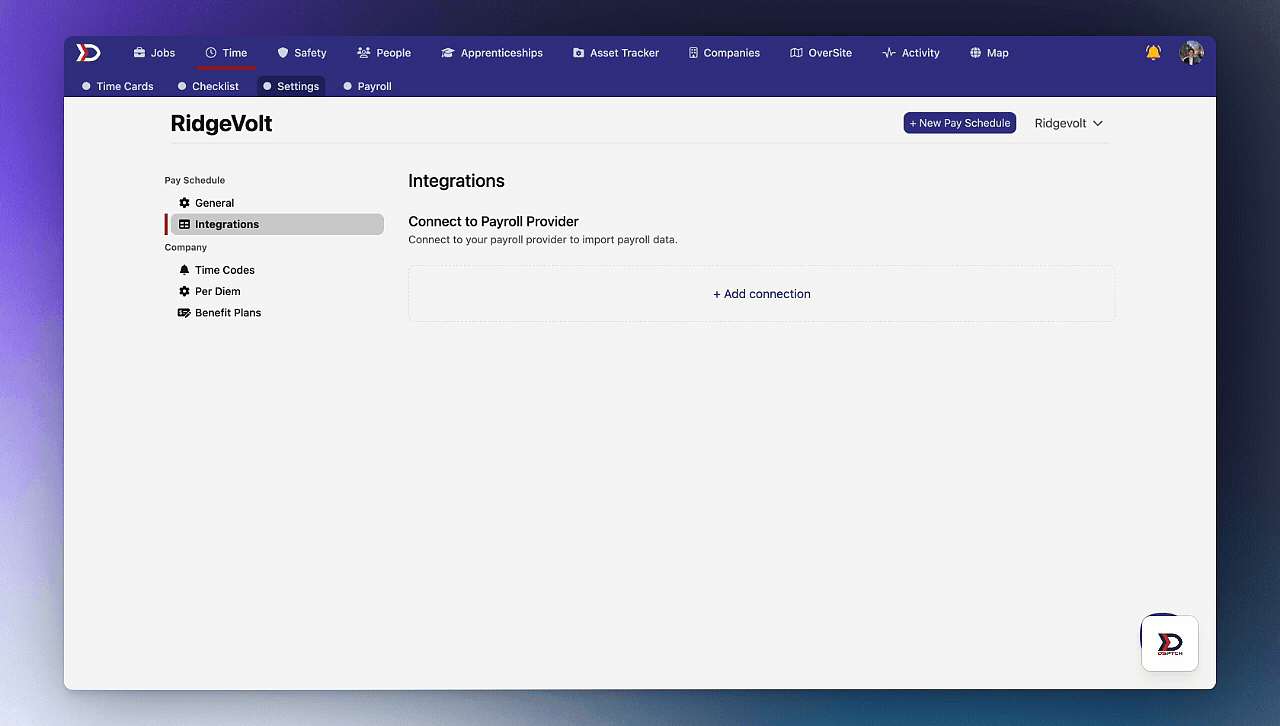Click the People group icon
Viewport: 1280px width, 726px height.
click(364, 53)
